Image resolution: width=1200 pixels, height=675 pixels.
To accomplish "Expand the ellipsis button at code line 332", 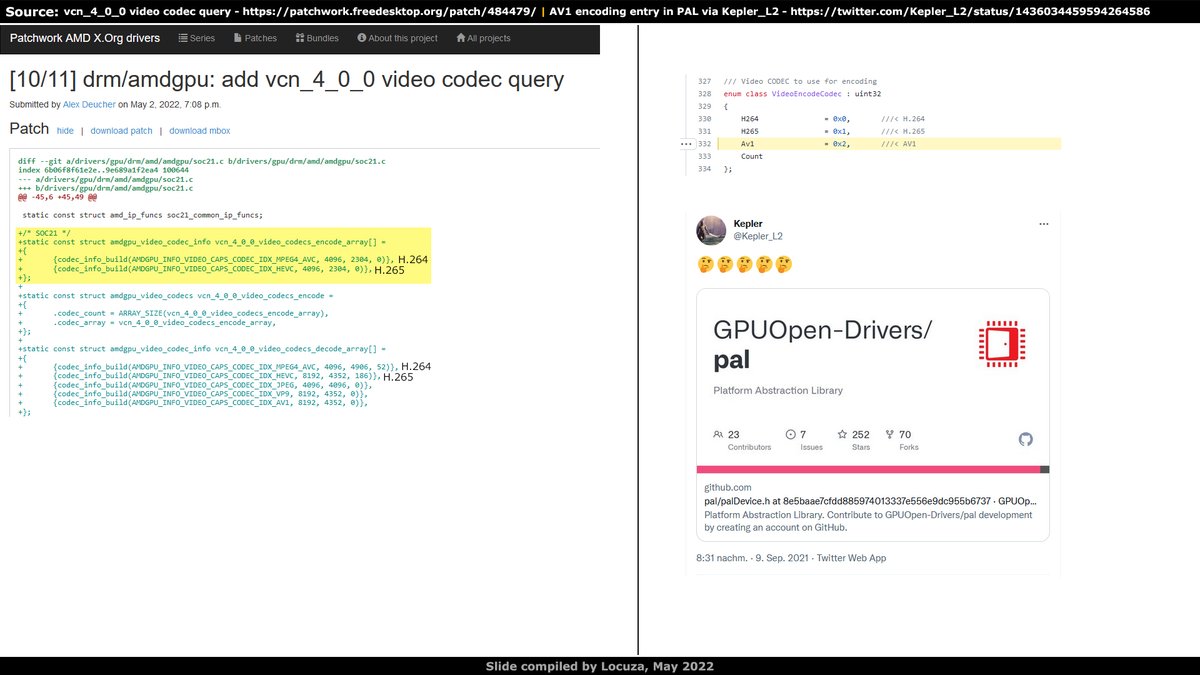I will (685, 144).
